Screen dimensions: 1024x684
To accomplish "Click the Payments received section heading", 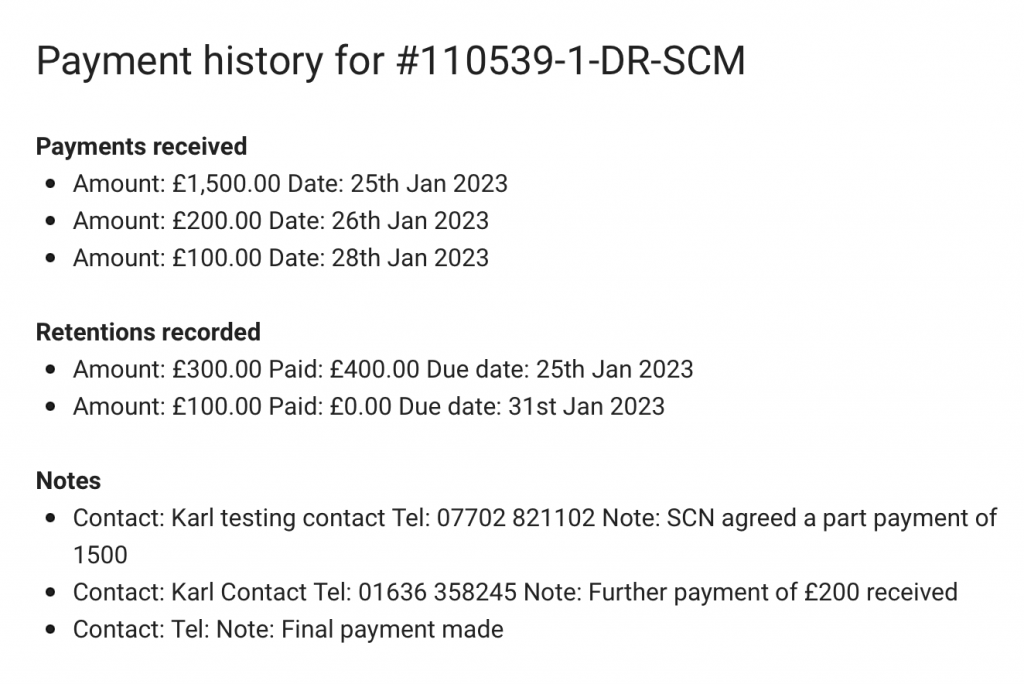I will coord(141,146).
